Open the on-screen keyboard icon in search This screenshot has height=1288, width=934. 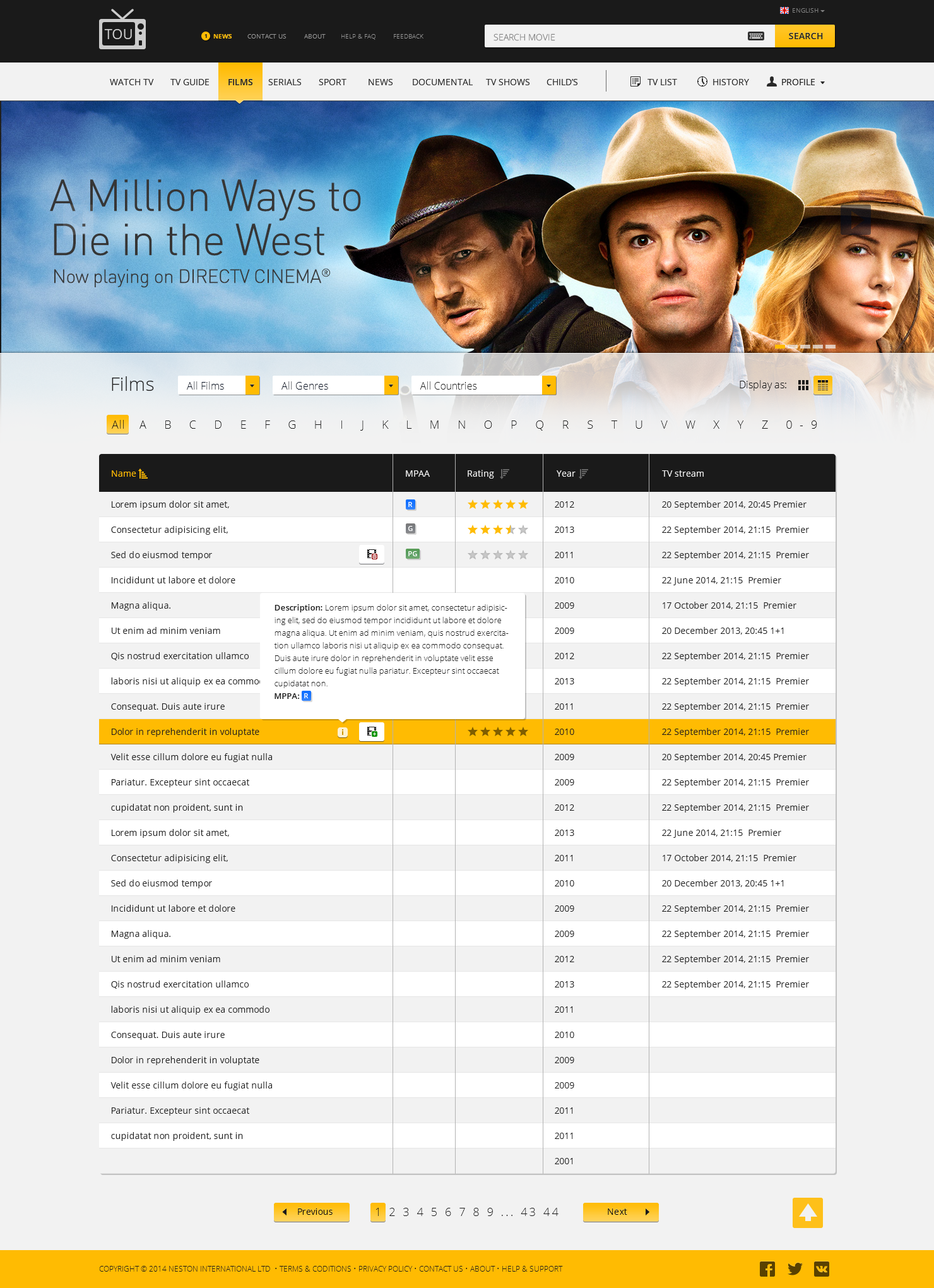point(756,36)
